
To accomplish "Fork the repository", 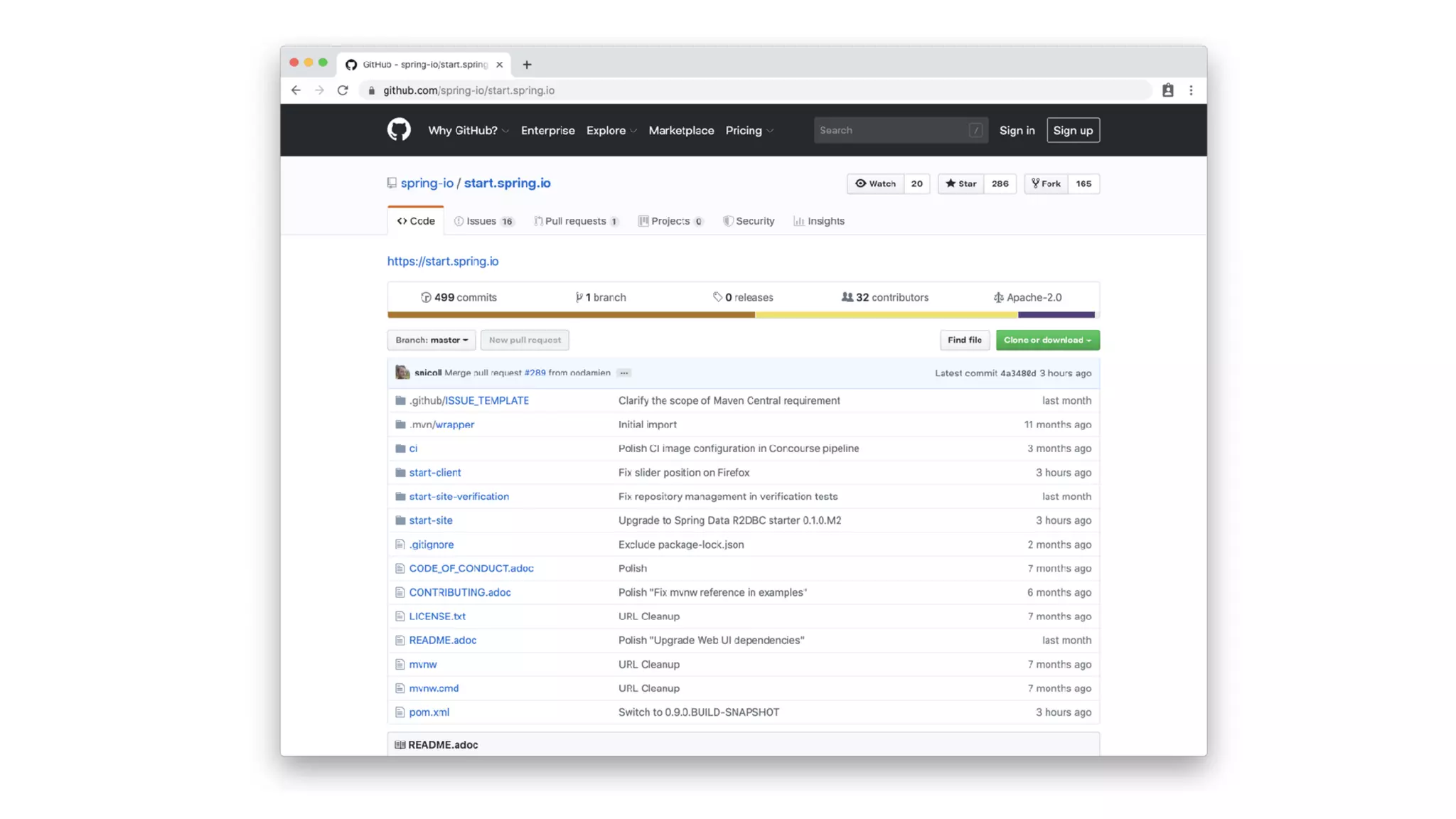I will coord(1046,183).
